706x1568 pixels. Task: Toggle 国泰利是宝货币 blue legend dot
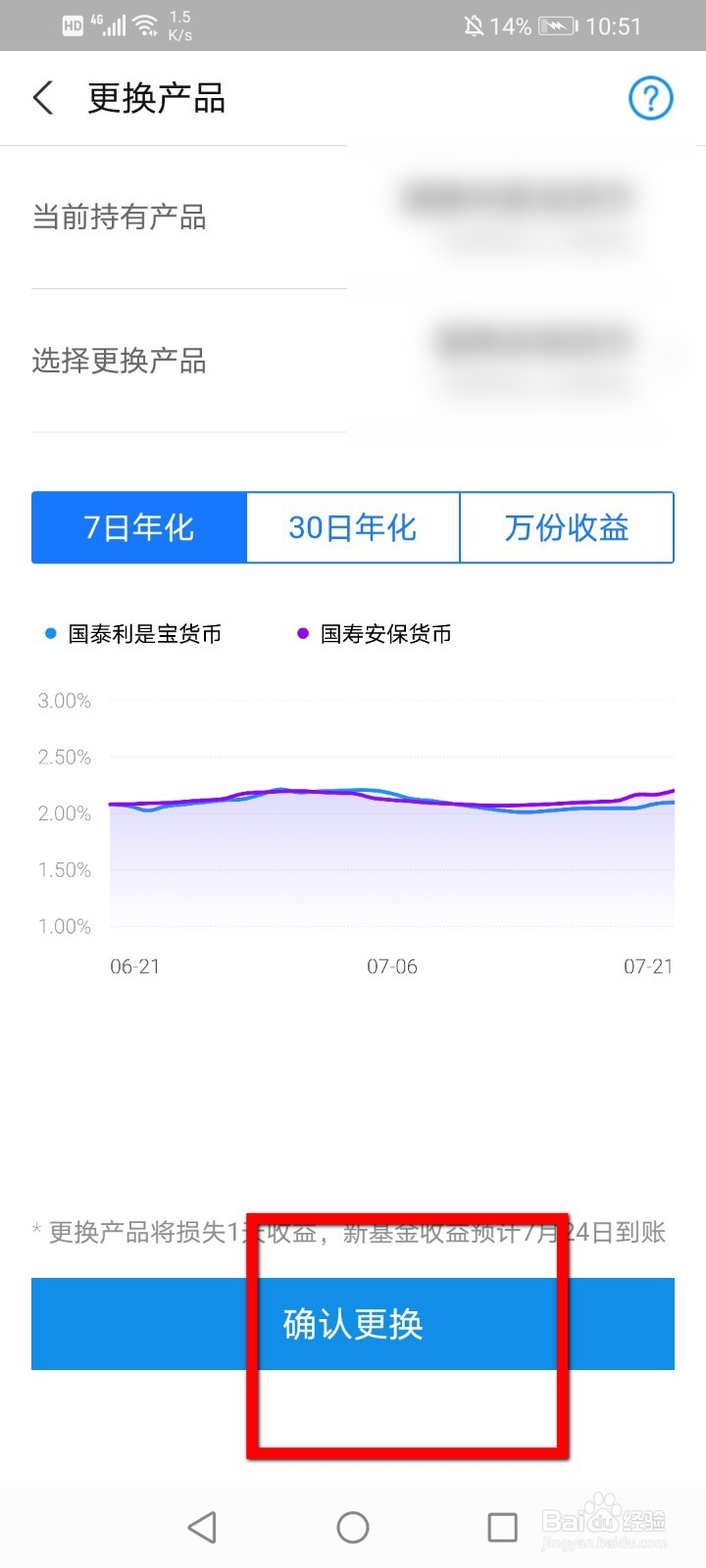coord(51,634)
